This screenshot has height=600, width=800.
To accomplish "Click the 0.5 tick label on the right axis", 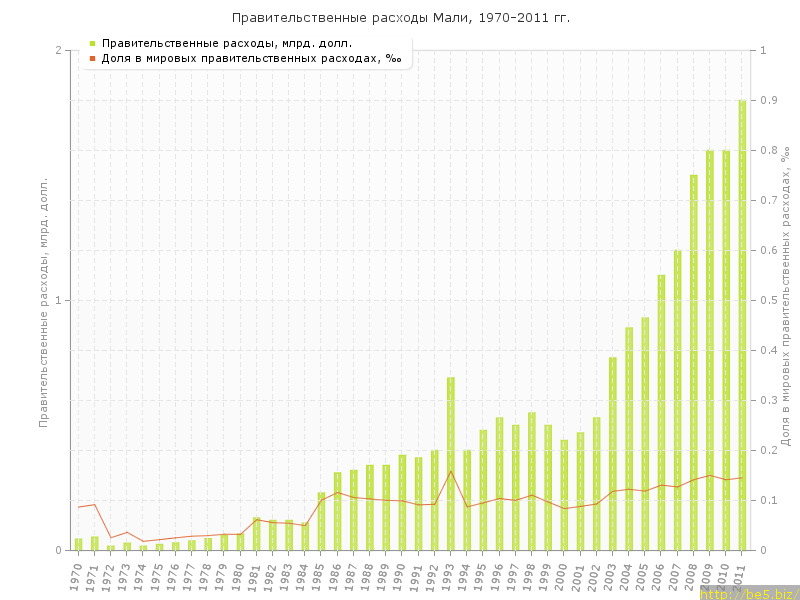I will [x=768, y=300].
